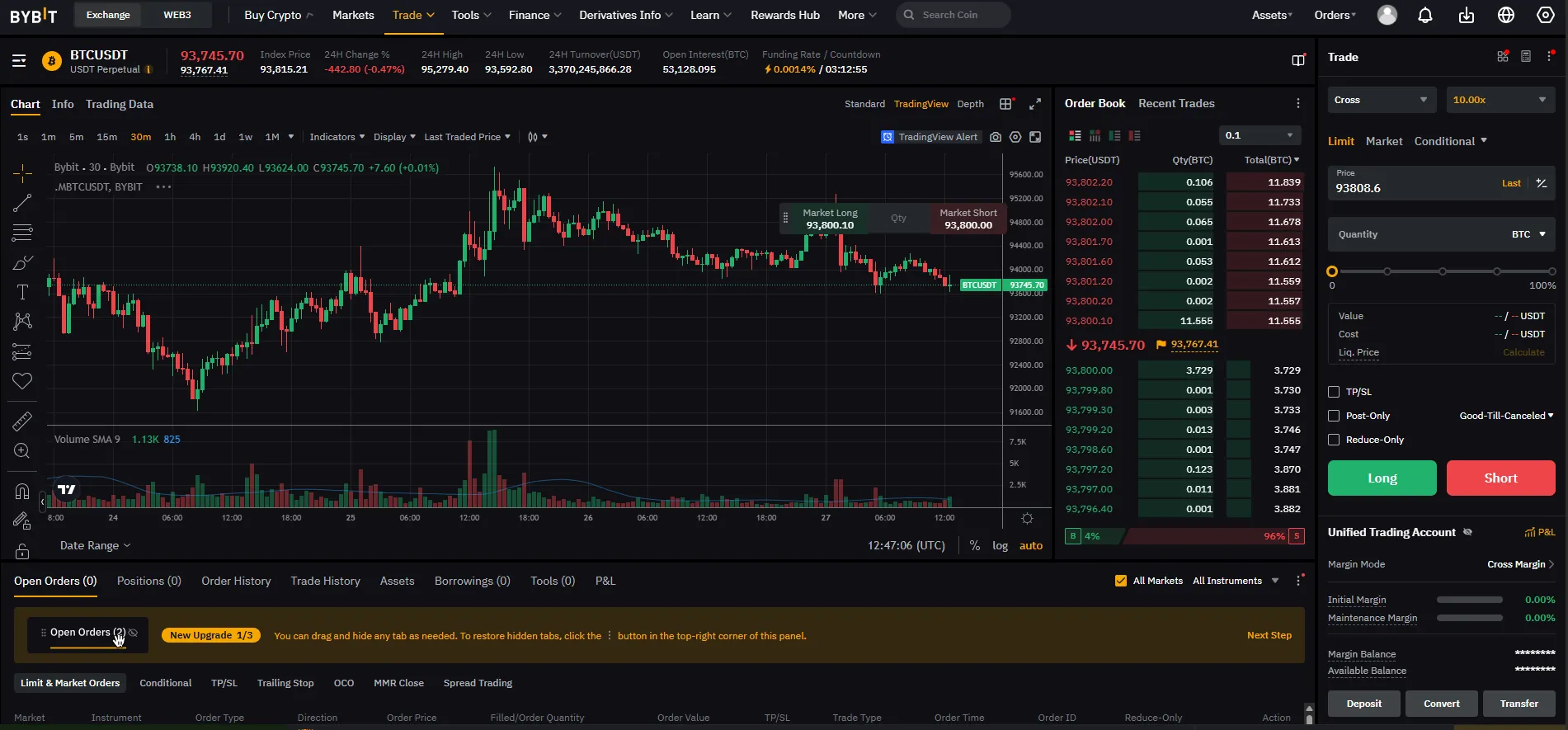This screenshot has width=1568, height=730.
Task: Click Next Step in the upgrade banner
Action: click(1269, 635)
